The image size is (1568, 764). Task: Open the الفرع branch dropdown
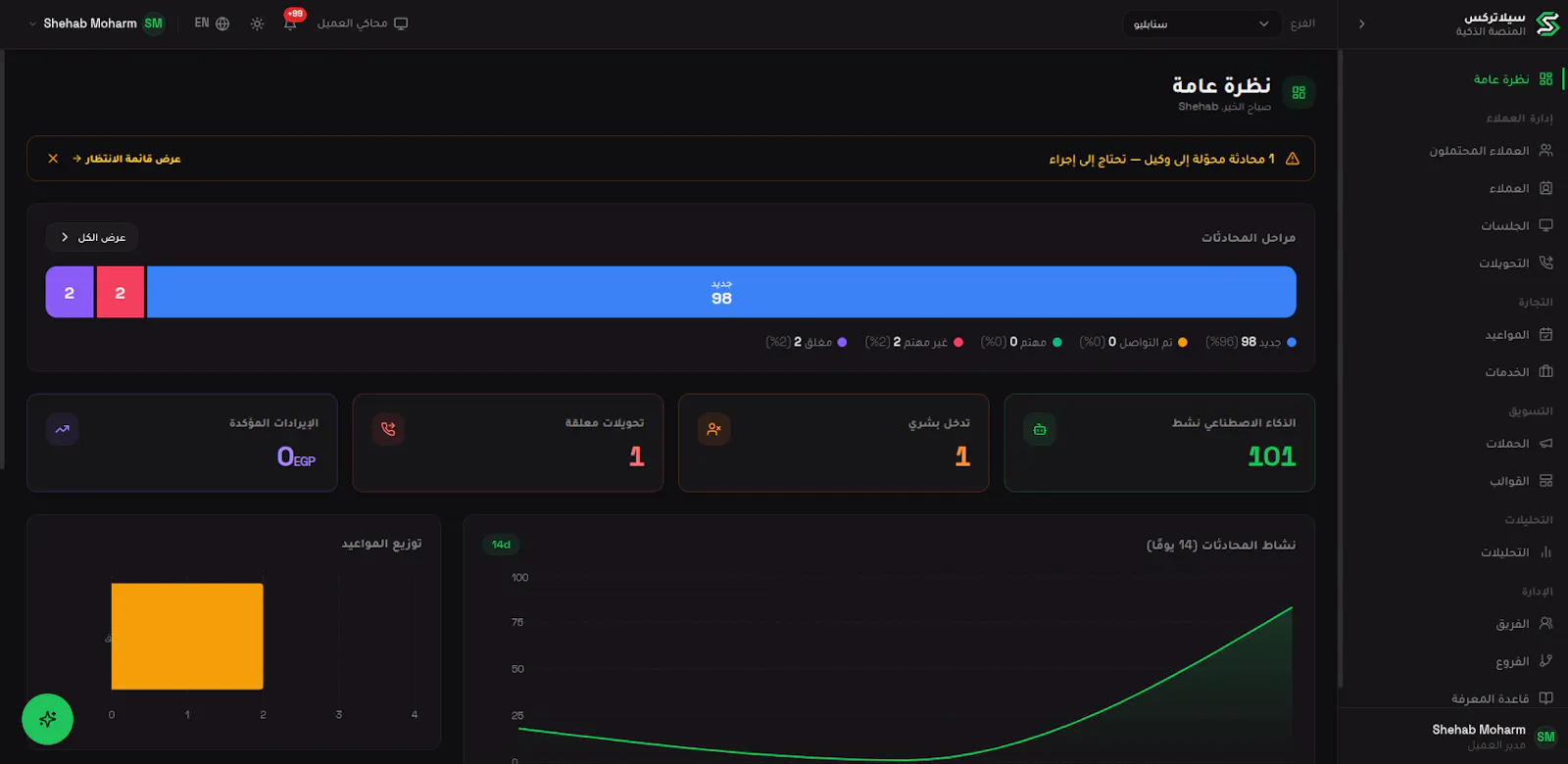pos(1201,24)
